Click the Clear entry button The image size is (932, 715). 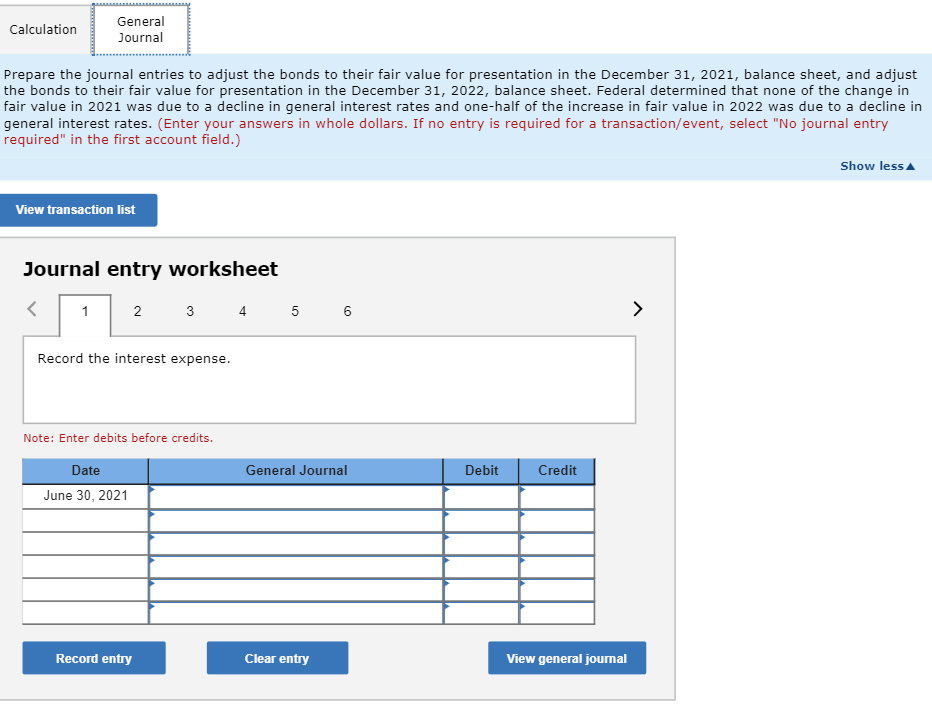(277, 658)
